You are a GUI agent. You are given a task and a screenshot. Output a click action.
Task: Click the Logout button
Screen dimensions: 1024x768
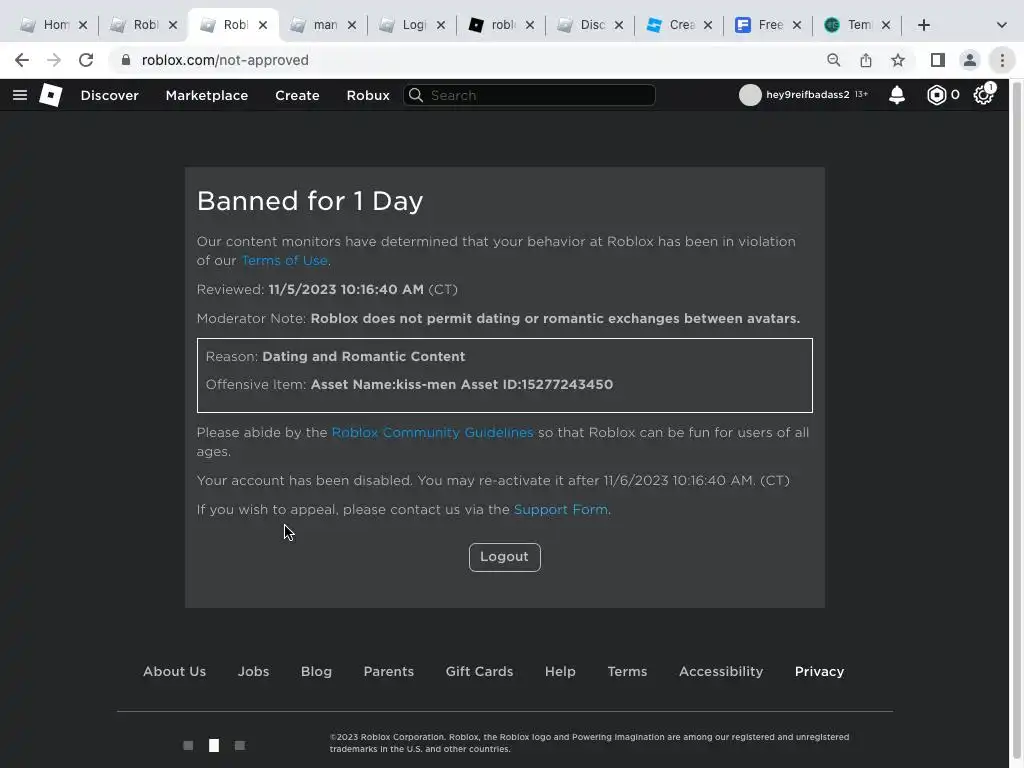coord(505,557)
